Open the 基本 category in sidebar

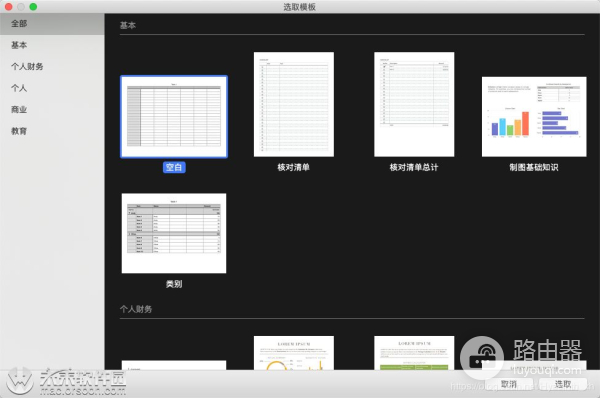52,45
